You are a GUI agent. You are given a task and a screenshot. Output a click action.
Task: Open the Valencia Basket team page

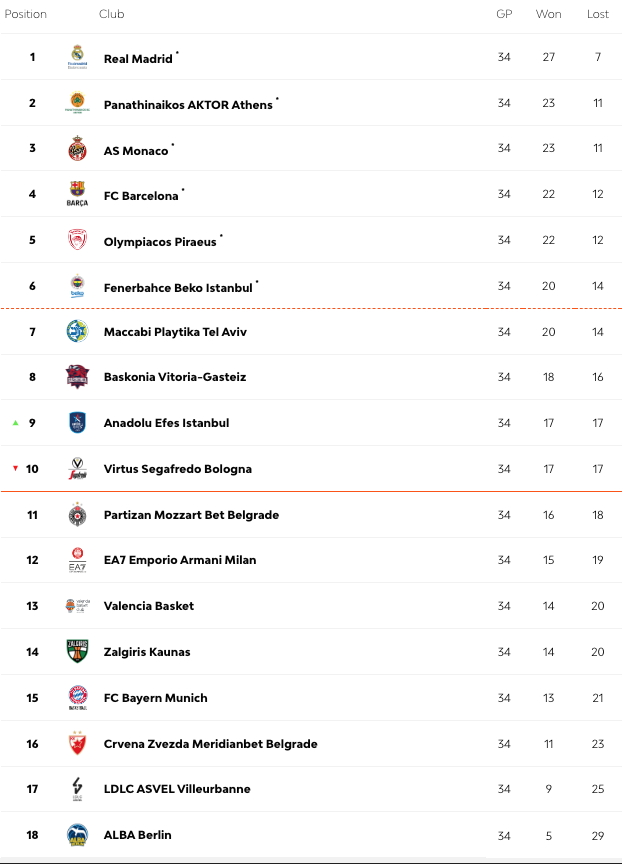[x=148, y=606]
